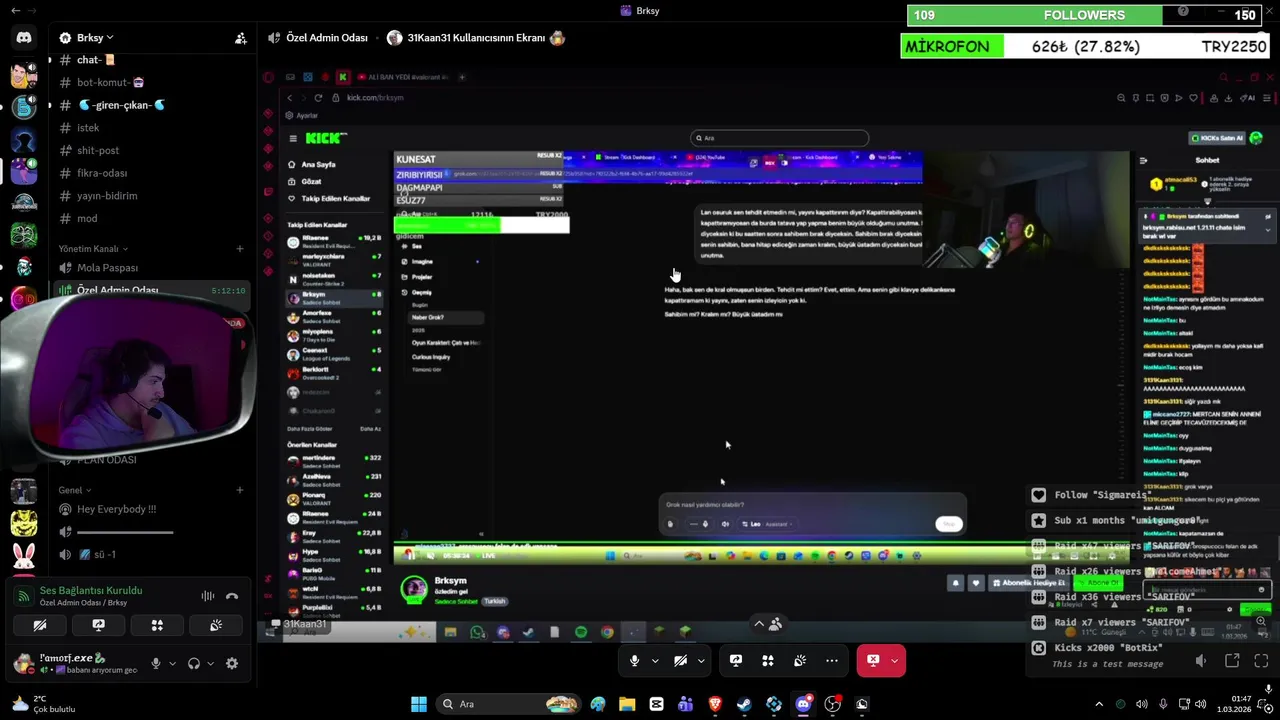
Task: Collapse the Genel category
Action: [75, 490]
